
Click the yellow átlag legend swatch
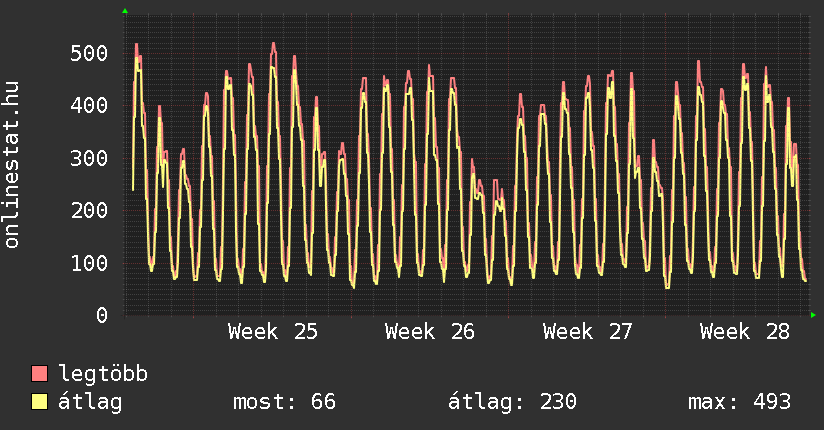pyautogui.click(x=39, y=402)
